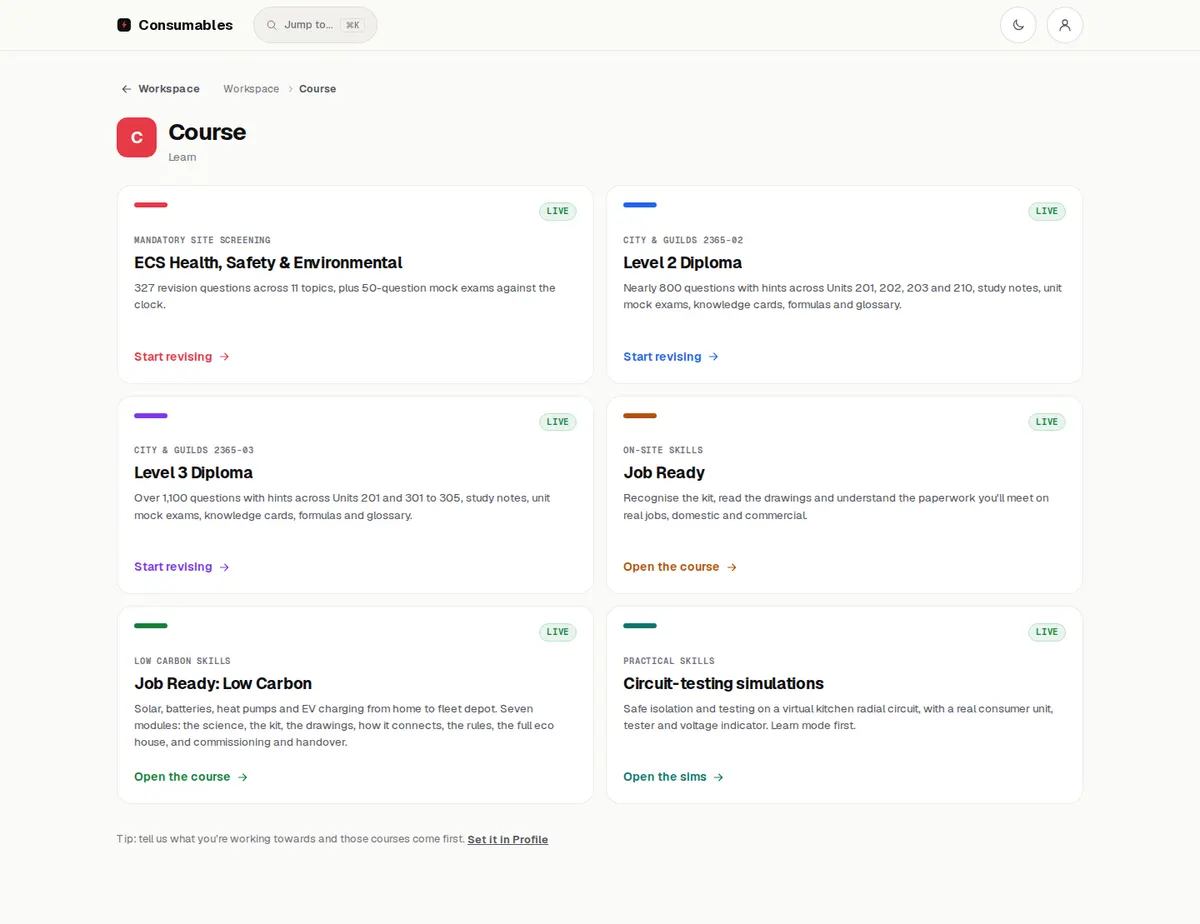Viewport: 1200px width, 924px height.
Task: Select the Job Ready: Low Carbon title
Action: tap(223, 684)
